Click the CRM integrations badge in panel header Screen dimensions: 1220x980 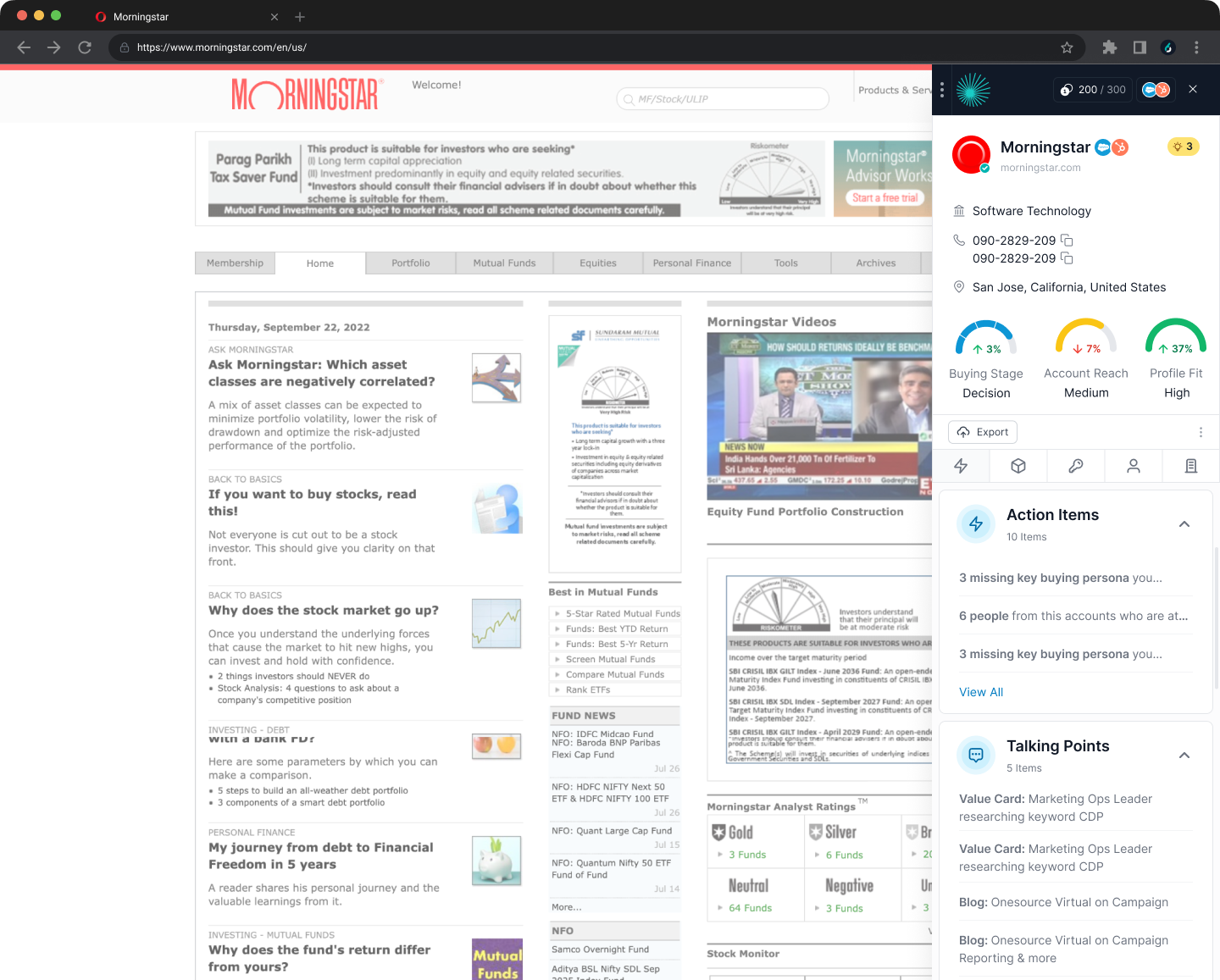(x=1156, y=90)
